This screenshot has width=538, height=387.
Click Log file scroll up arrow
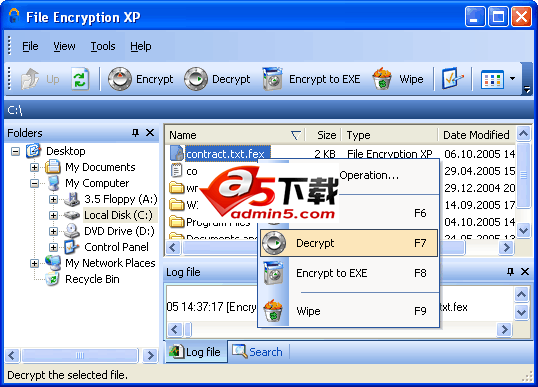pyautogui.click(x=522, y=294)
